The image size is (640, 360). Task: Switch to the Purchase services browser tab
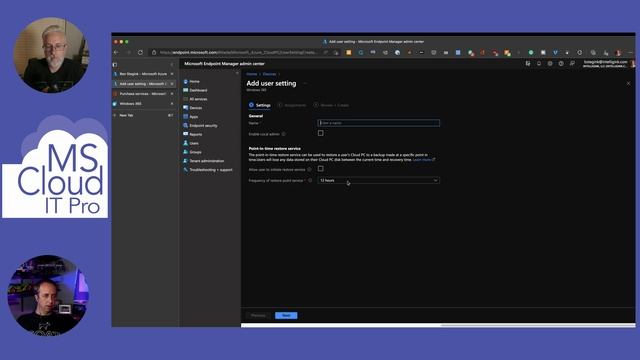[143, 93]
